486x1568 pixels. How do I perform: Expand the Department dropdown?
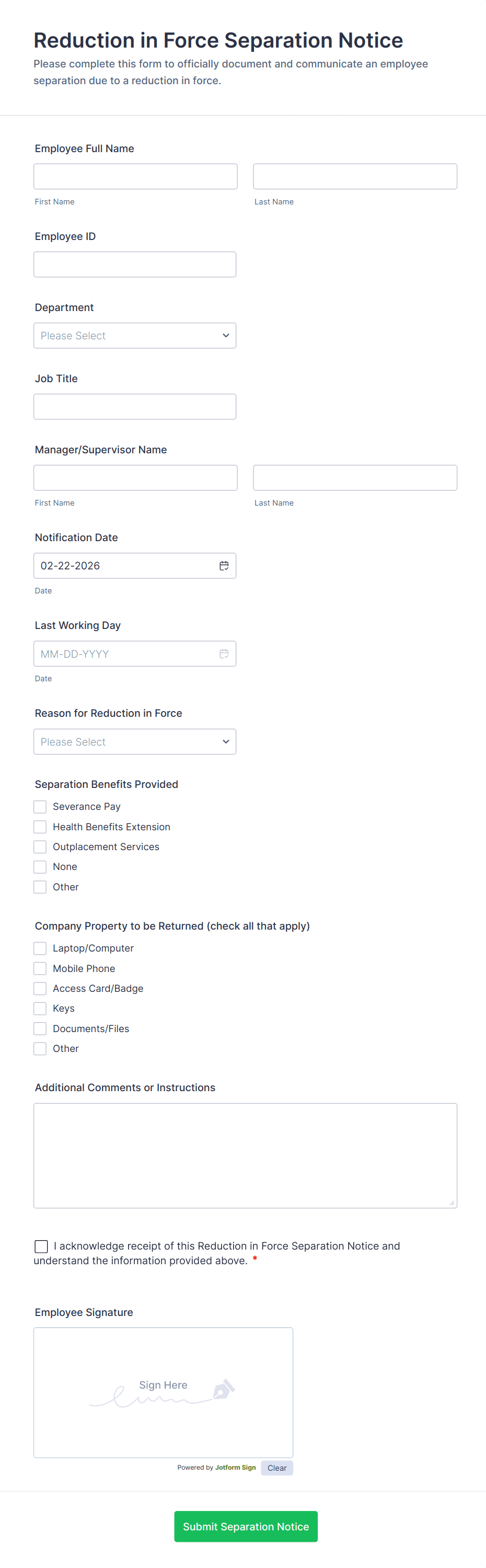coord(134,335)
